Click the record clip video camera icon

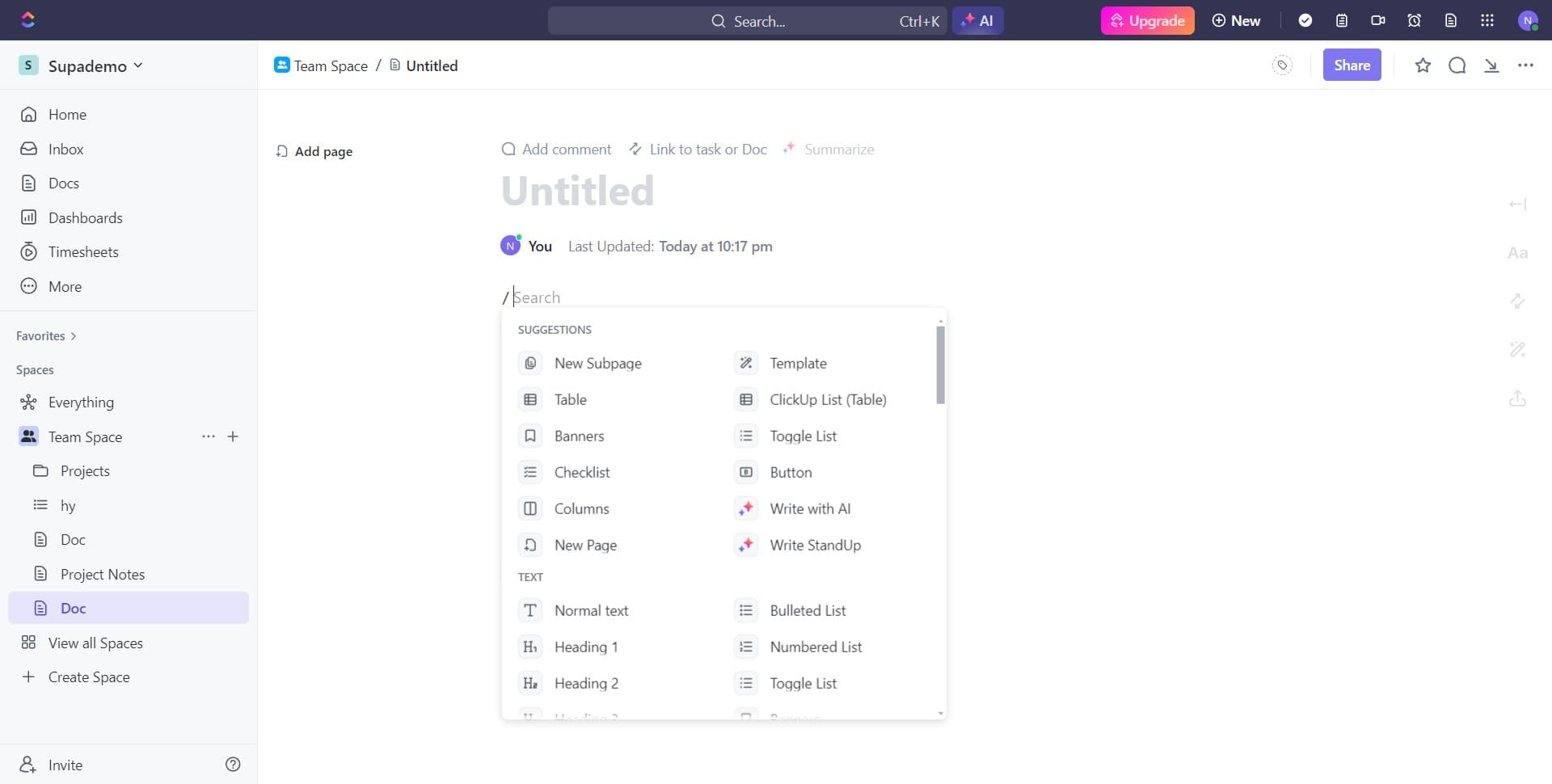pos(1377,21)
